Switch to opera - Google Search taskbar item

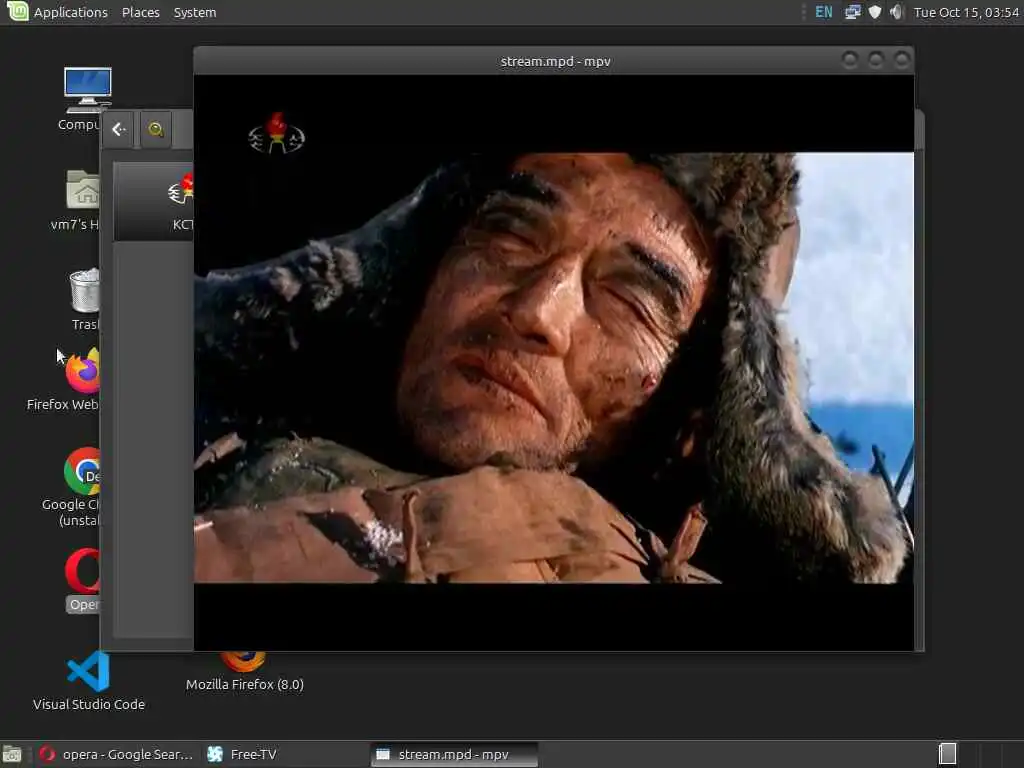(116, 754)
